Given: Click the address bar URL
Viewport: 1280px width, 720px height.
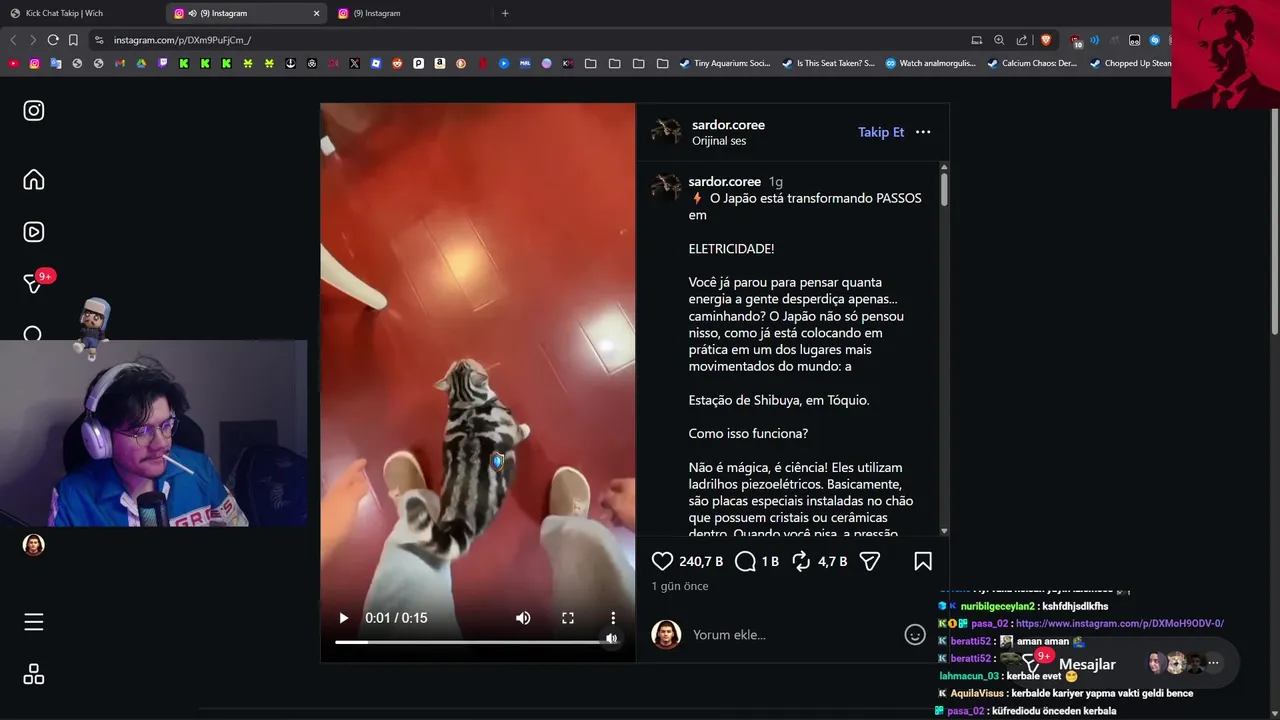Looking at the screenshot, I should [182, 40].
